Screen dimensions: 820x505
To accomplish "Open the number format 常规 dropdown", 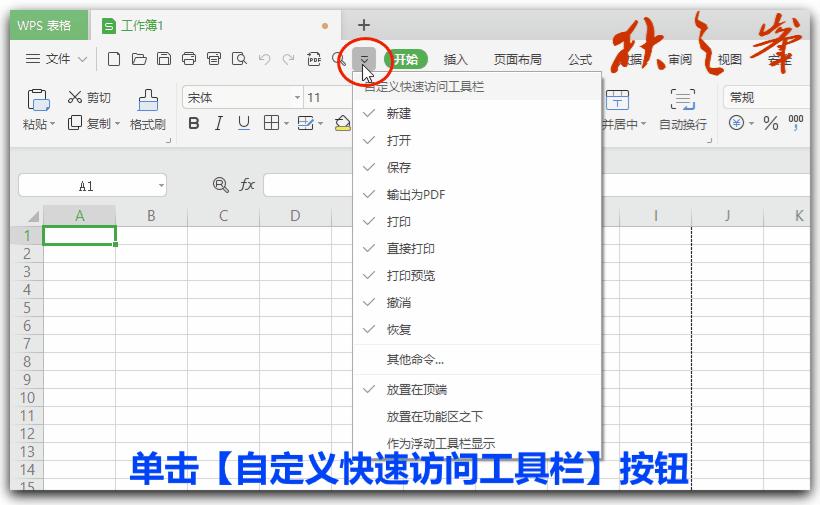I will 767,97.
